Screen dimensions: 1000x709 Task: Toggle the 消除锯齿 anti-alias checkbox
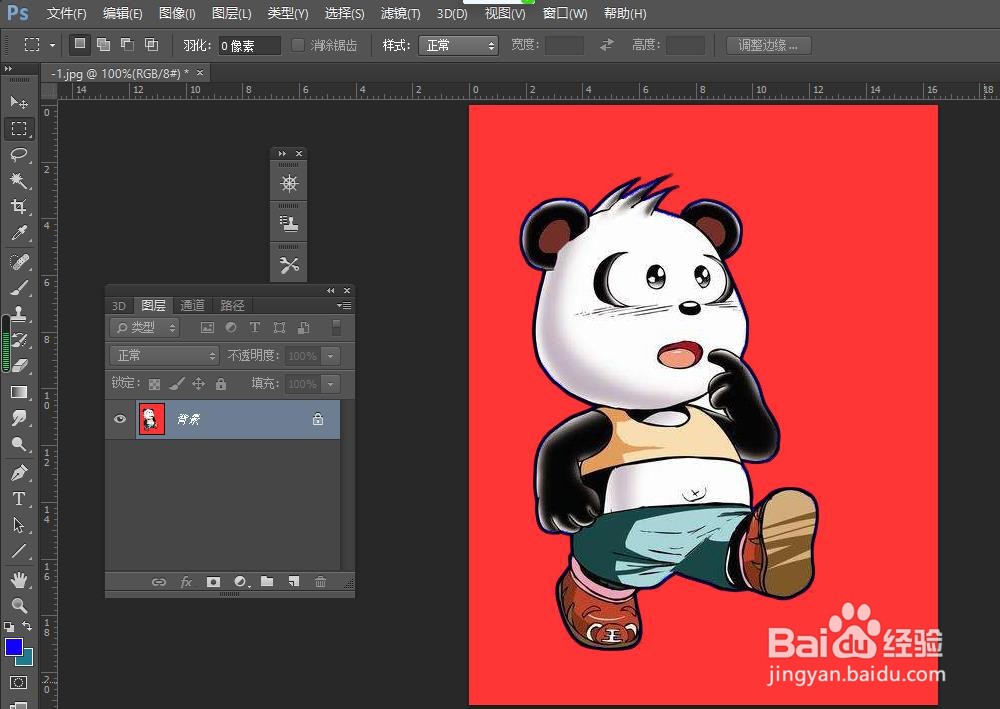[297, 45]
